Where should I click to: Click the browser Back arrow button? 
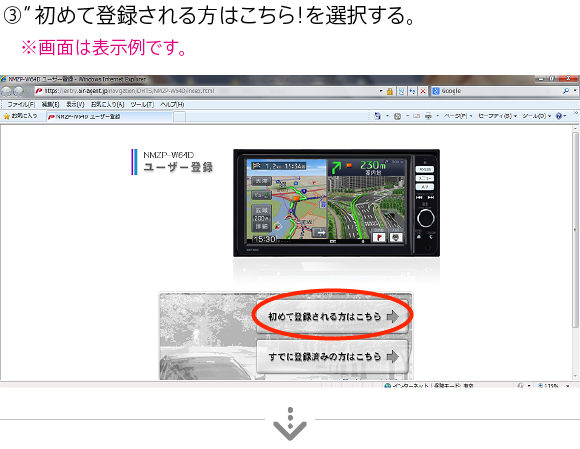pyautogui.click(x=6, y=91)
